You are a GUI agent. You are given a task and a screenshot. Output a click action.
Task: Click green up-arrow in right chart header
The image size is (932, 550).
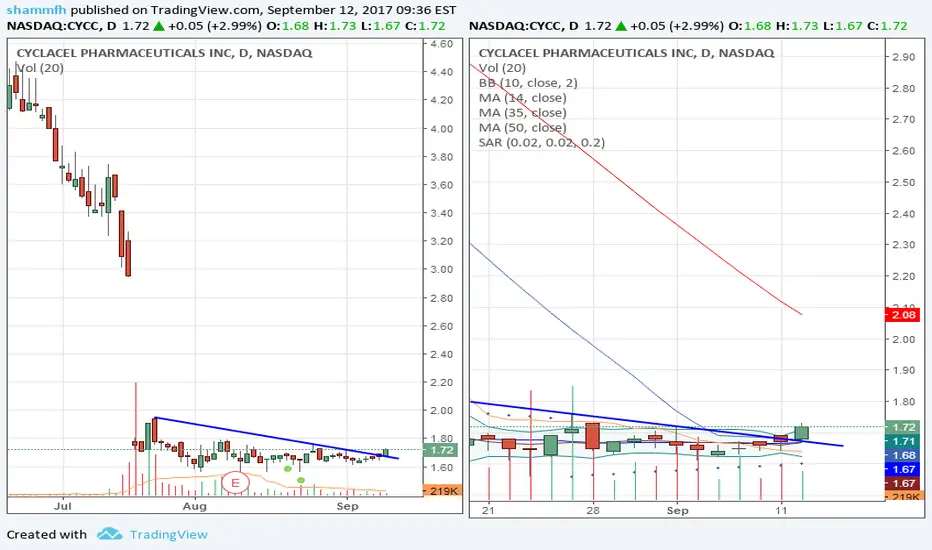(621, 26)
